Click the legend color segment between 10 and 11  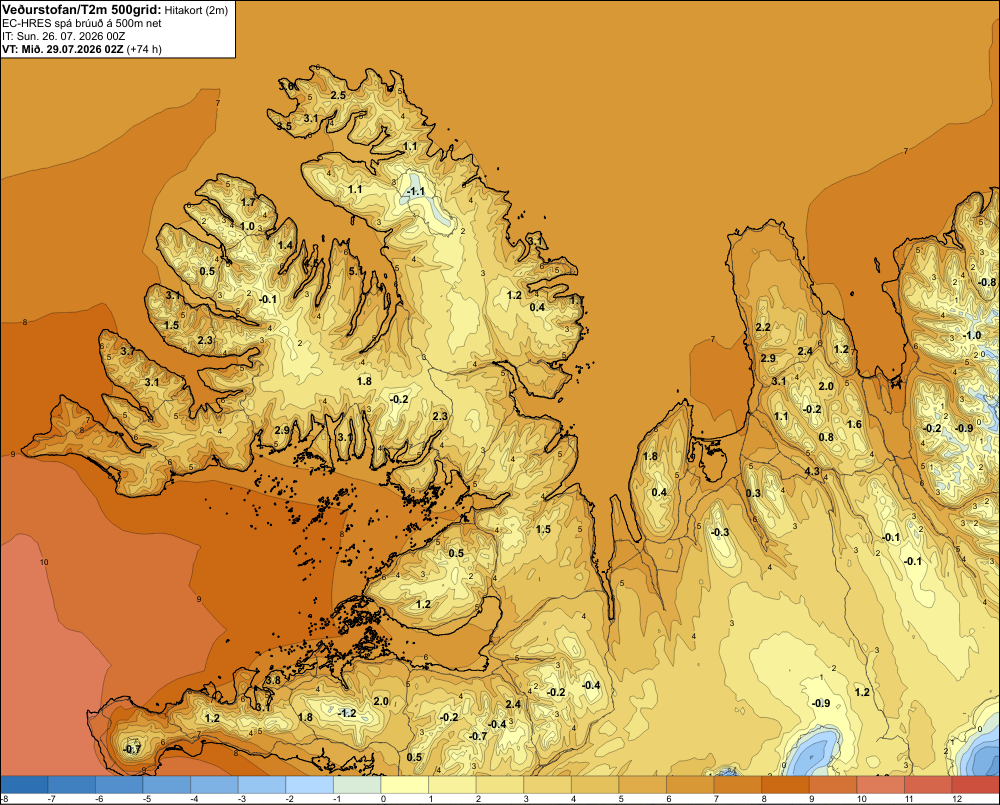881,784
